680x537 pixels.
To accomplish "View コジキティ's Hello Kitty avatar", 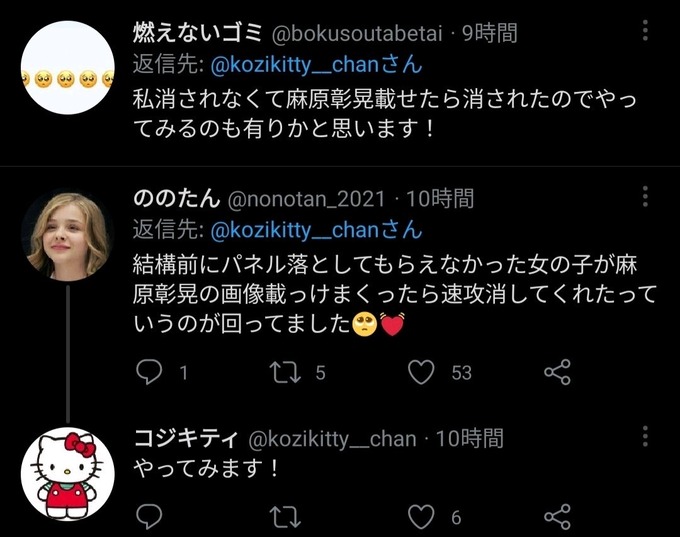I will (x=68, y=474).
